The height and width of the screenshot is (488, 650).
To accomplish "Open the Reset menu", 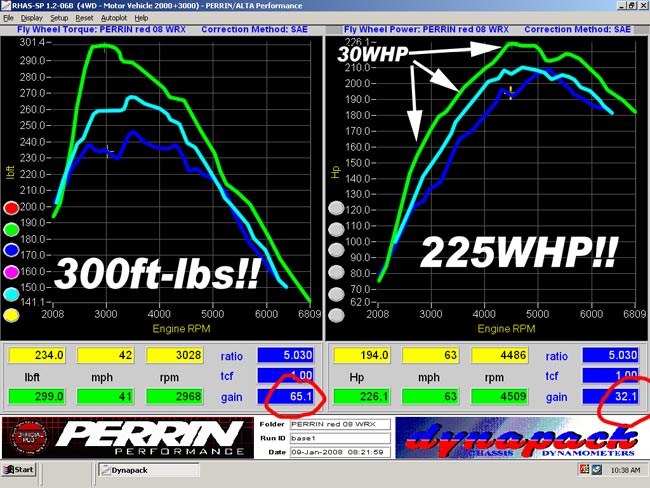I will pyautogui.click(x=84, y=18).
